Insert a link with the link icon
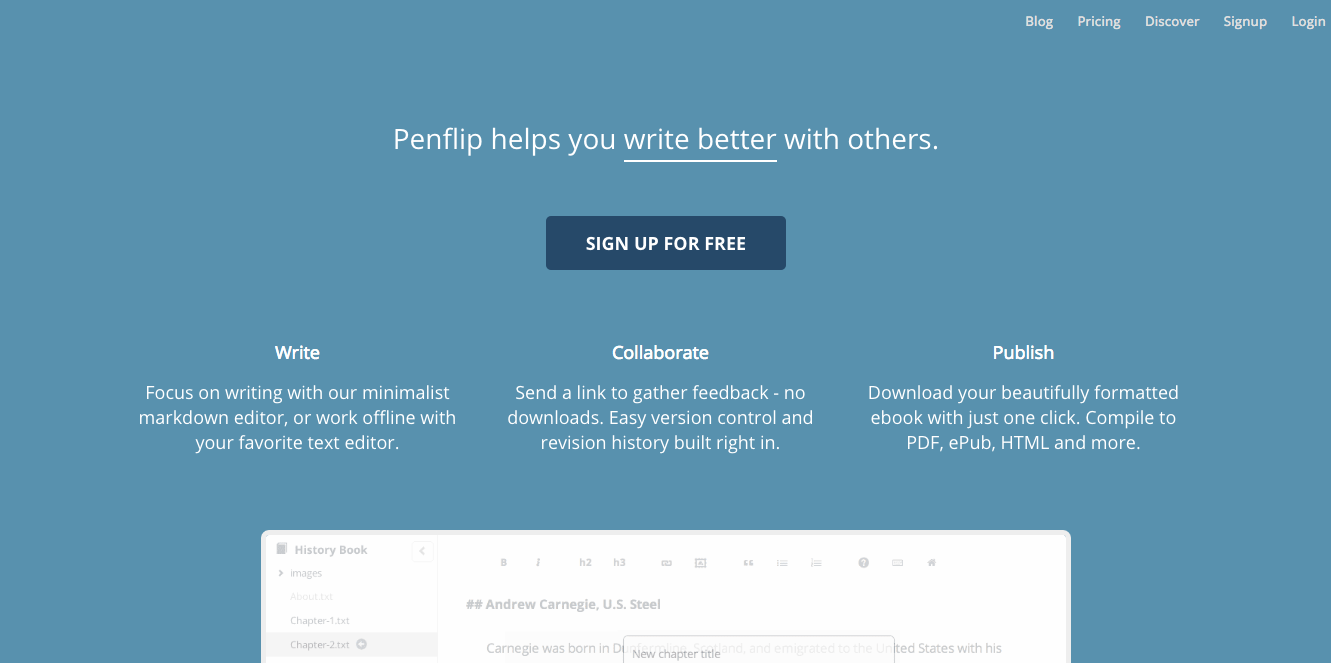Image resolution: width=1331 pixels, height=663 pixels. [666, 563]
